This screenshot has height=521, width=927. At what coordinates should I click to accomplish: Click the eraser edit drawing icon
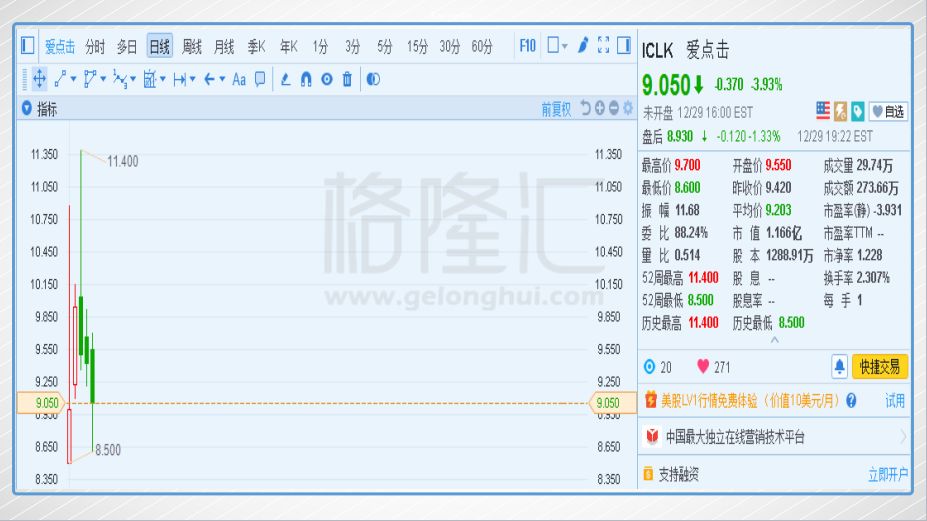pos(286,79)
